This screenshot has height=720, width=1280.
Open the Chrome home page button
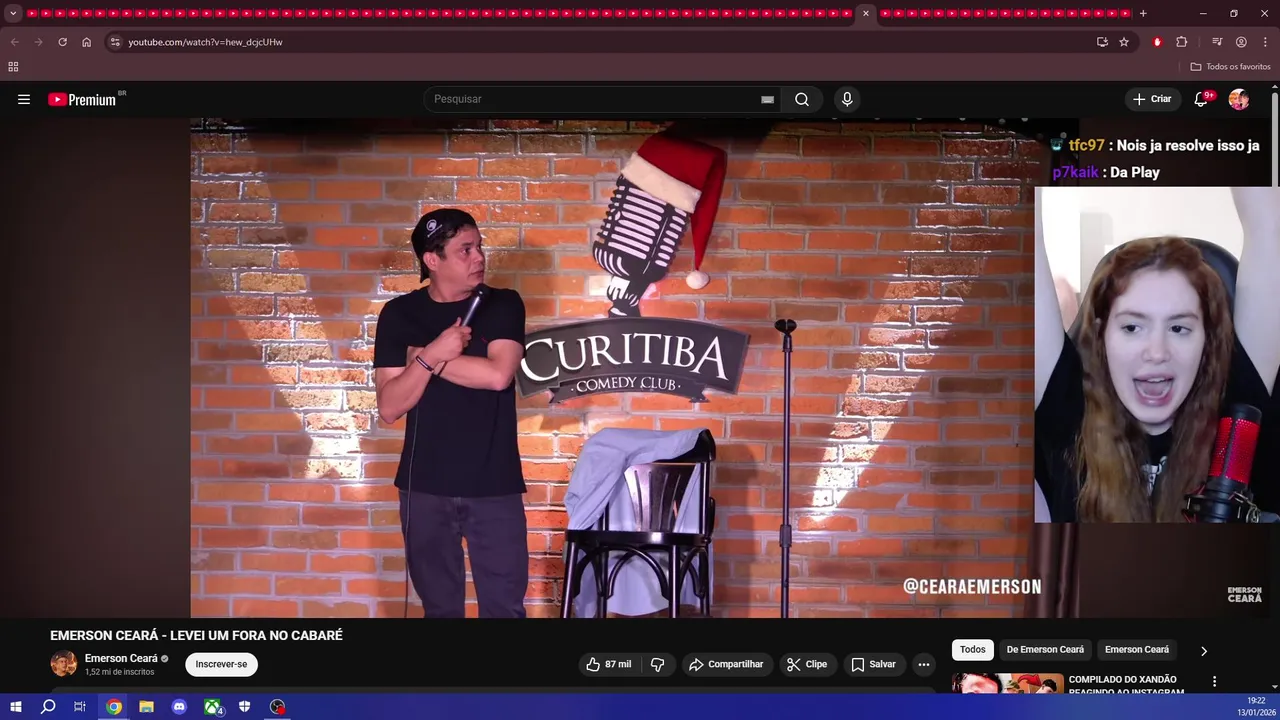click(x=86, y=42)
